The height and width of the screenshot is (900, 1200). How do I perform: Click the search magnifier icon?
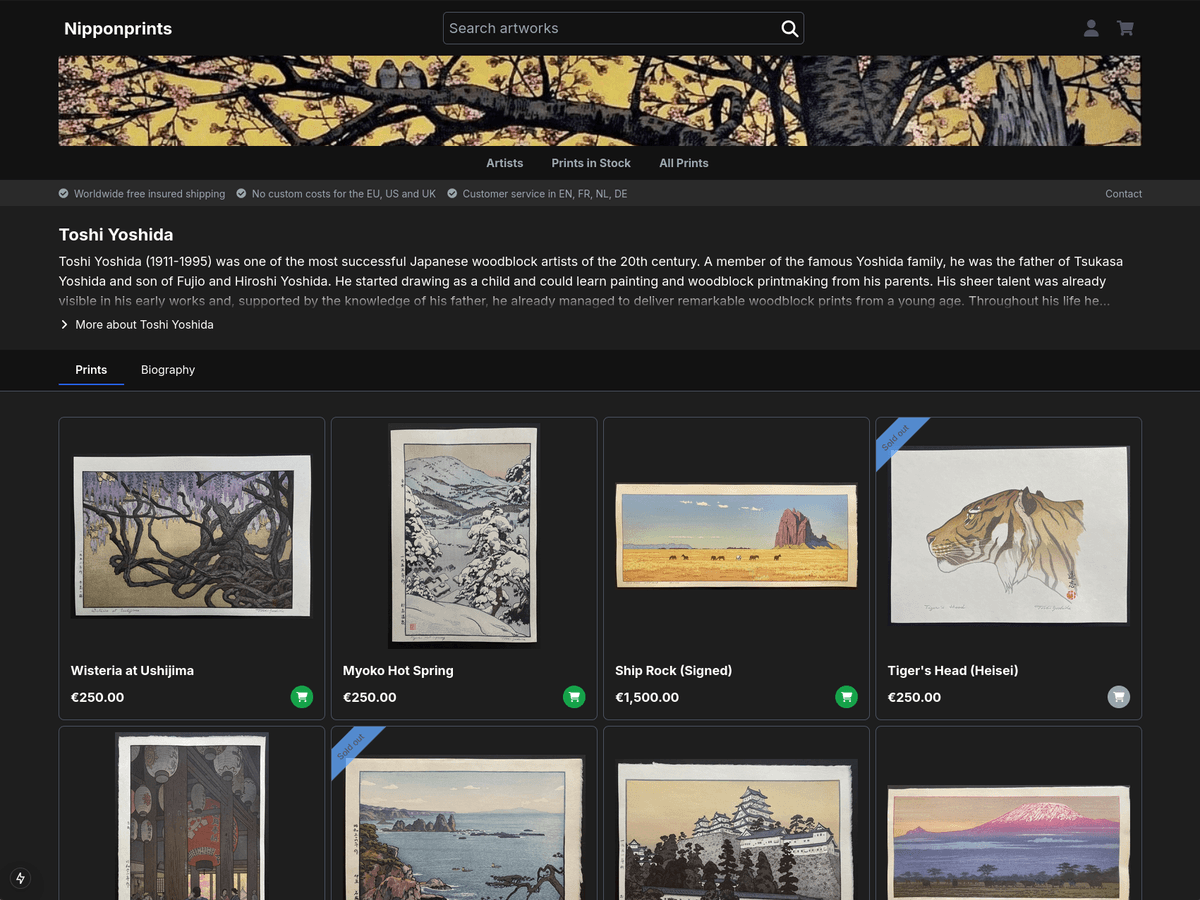click(x=790, y=28)
